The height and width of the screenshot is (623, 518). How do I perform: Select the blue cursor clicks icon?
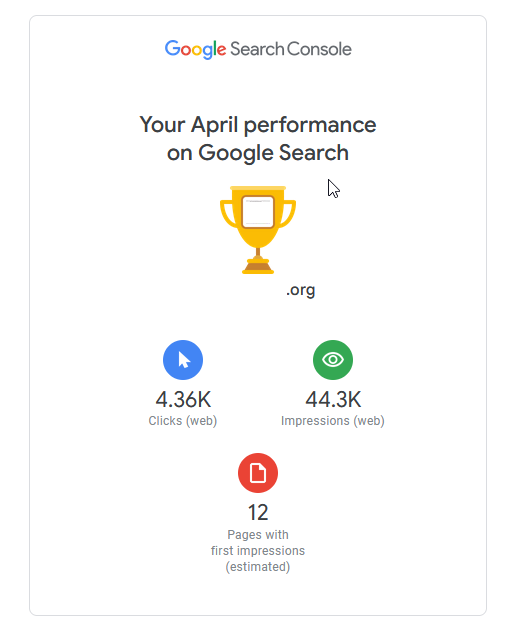coord(183,360)
